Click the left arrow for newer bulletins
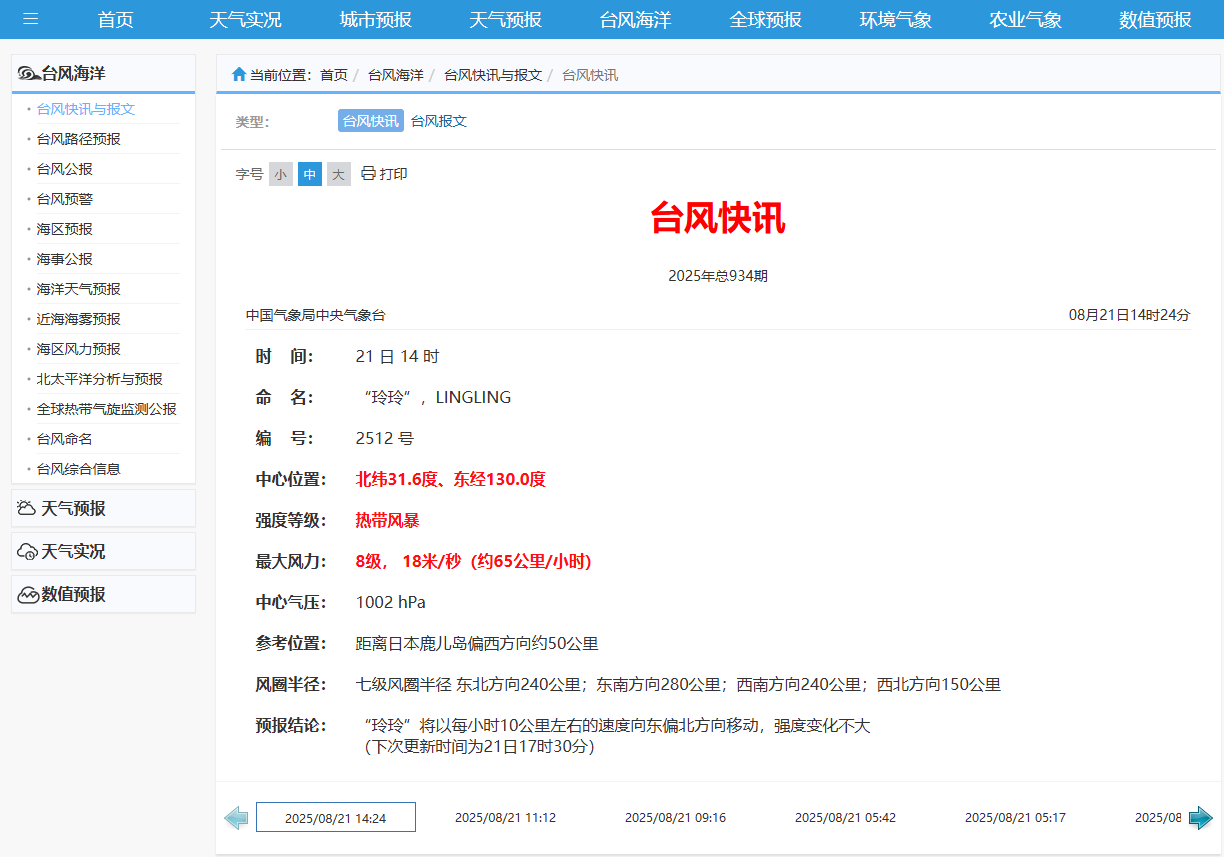 (236, 818)
